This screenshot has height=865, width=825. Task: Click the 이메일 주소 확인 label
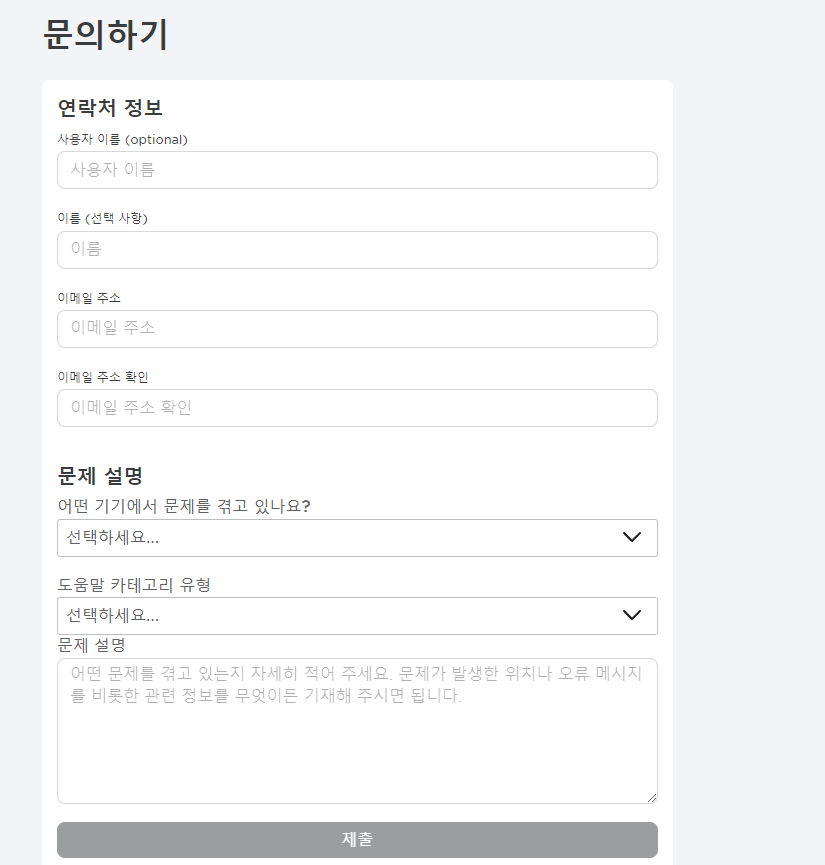click(x=103, y=377)
